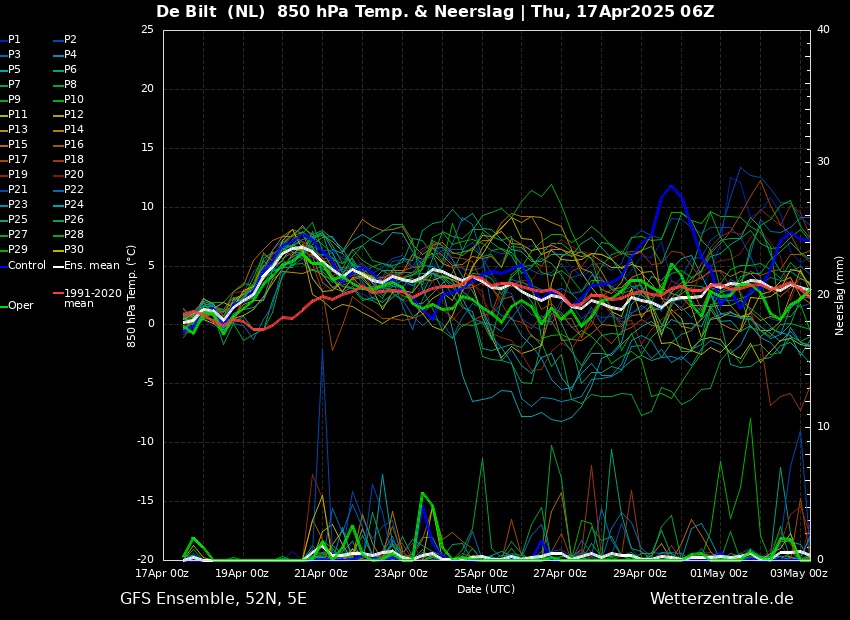The image size is (850, 620).
Task: Select the Oper legend entry
Action: [18, 306]
